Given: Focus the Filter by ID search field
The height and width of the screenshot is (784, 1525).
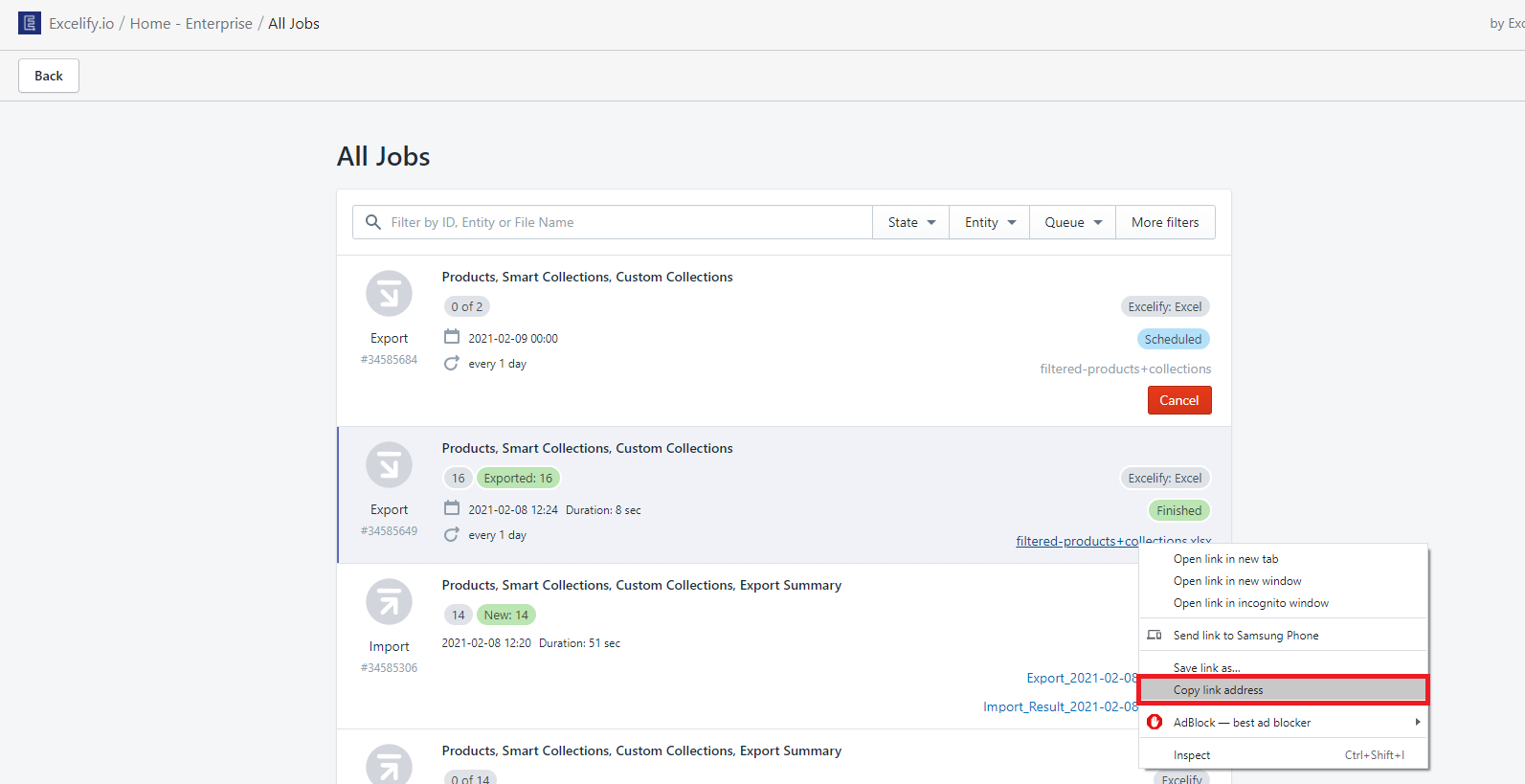Looking at the screenshot, I should tap(622, 222).
